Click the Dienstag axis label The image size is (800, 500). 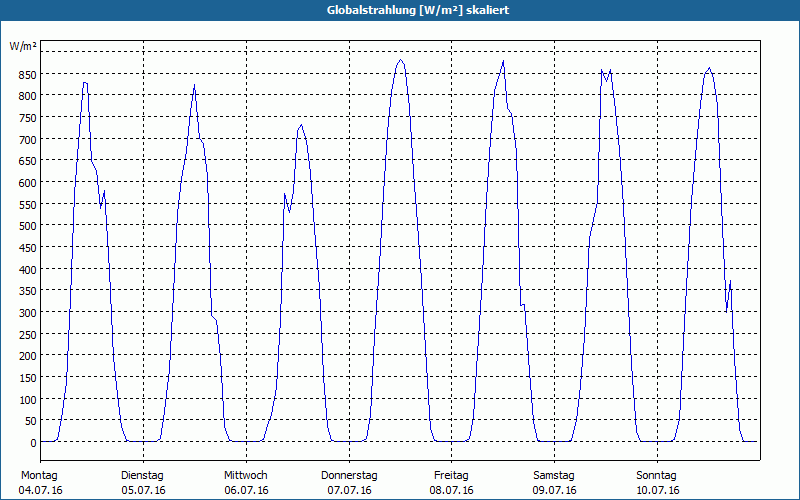(x=142, y=476)
